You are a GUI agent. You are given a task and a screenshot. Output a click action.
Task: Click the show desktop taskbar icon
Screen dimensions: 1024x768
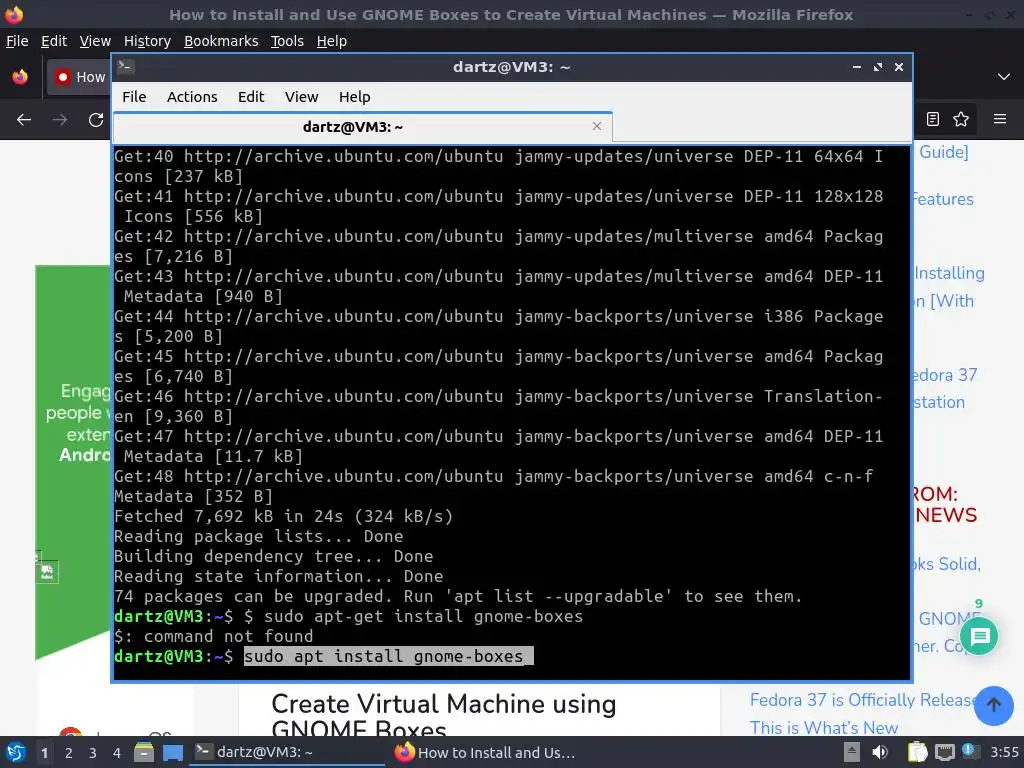point(172,752)
